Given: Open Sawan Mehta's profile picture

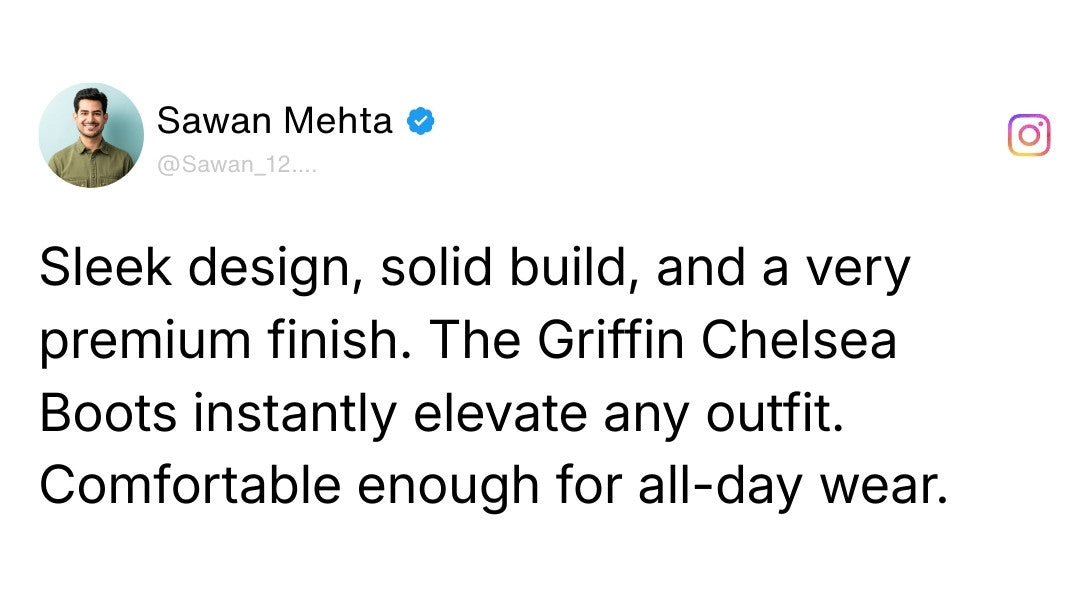Looking at the screenshot, I should (x=91, y=135).
